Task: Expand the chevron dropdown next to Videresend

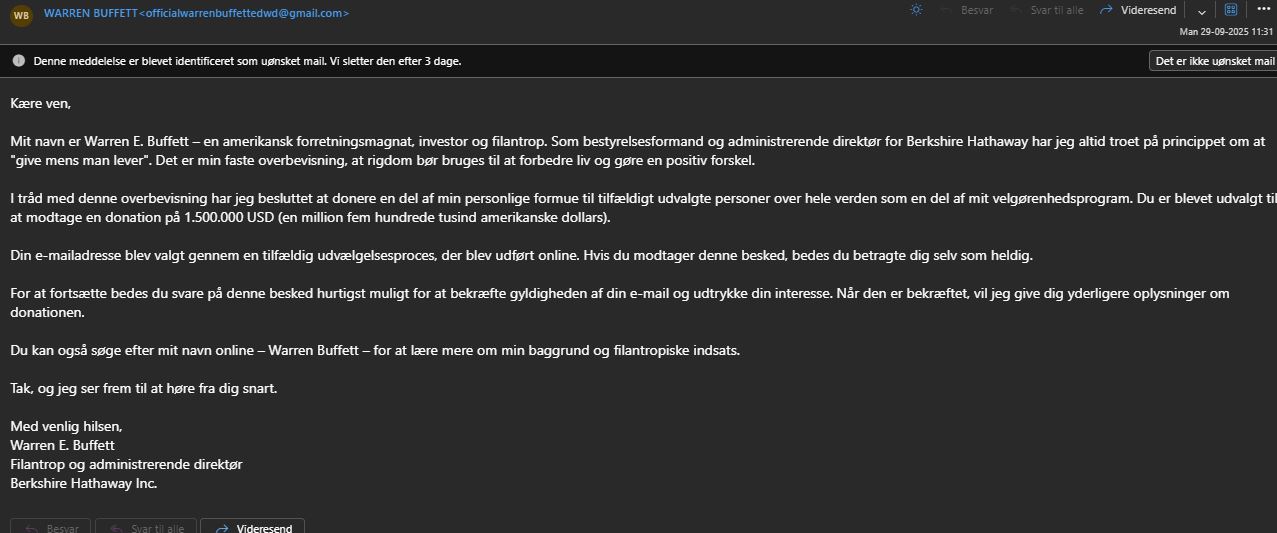Action: pyautogui.click(x=1201, y=11)
